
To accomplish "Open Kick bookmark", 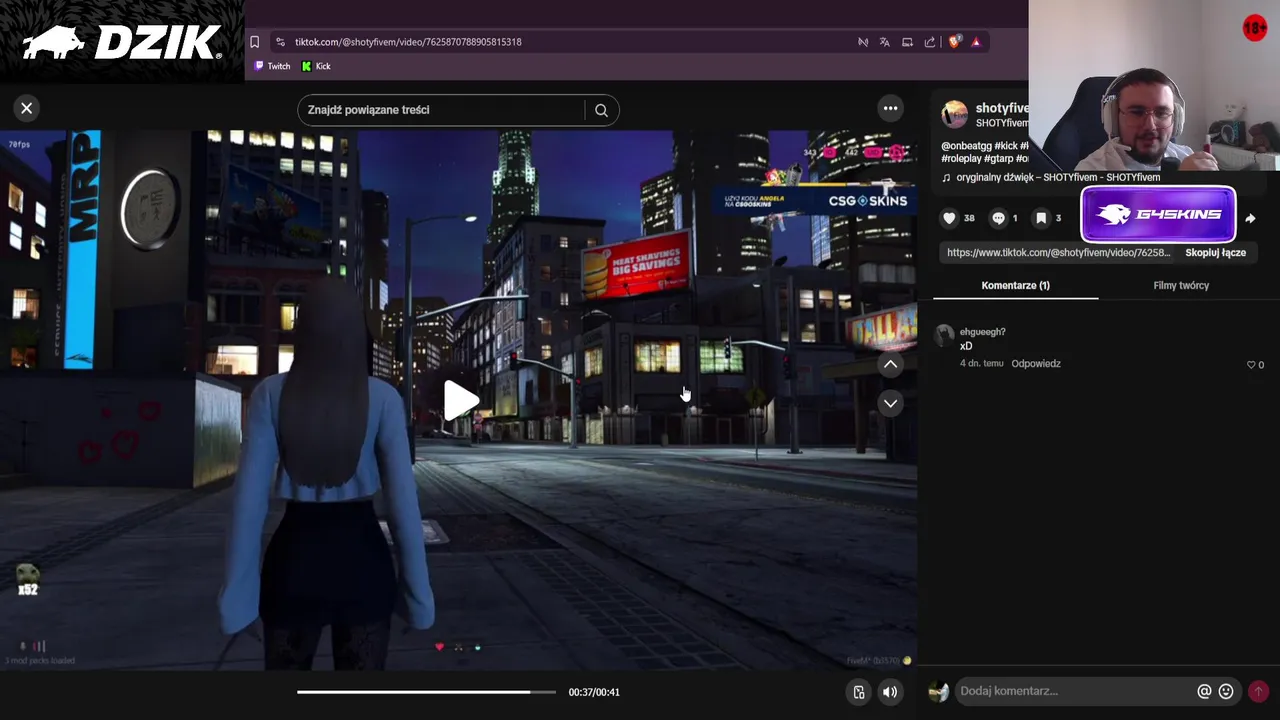I will (316, 66).
